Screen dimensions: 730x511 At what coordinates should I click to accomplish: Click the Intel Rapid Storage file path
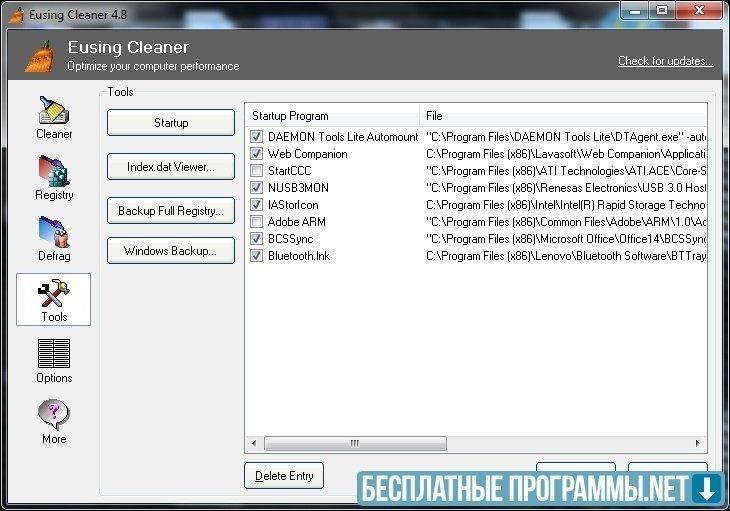pyautogui.click(x=566, y=205)
